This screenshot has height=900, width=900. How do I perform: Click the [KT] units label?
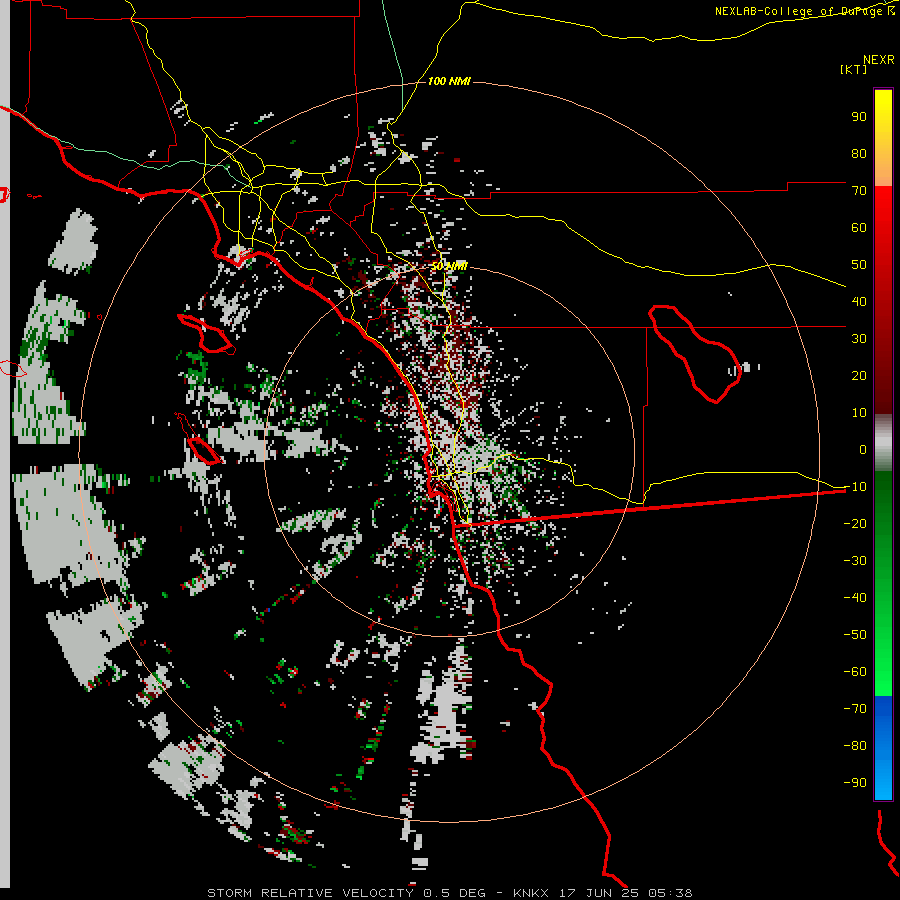point(854,69)
